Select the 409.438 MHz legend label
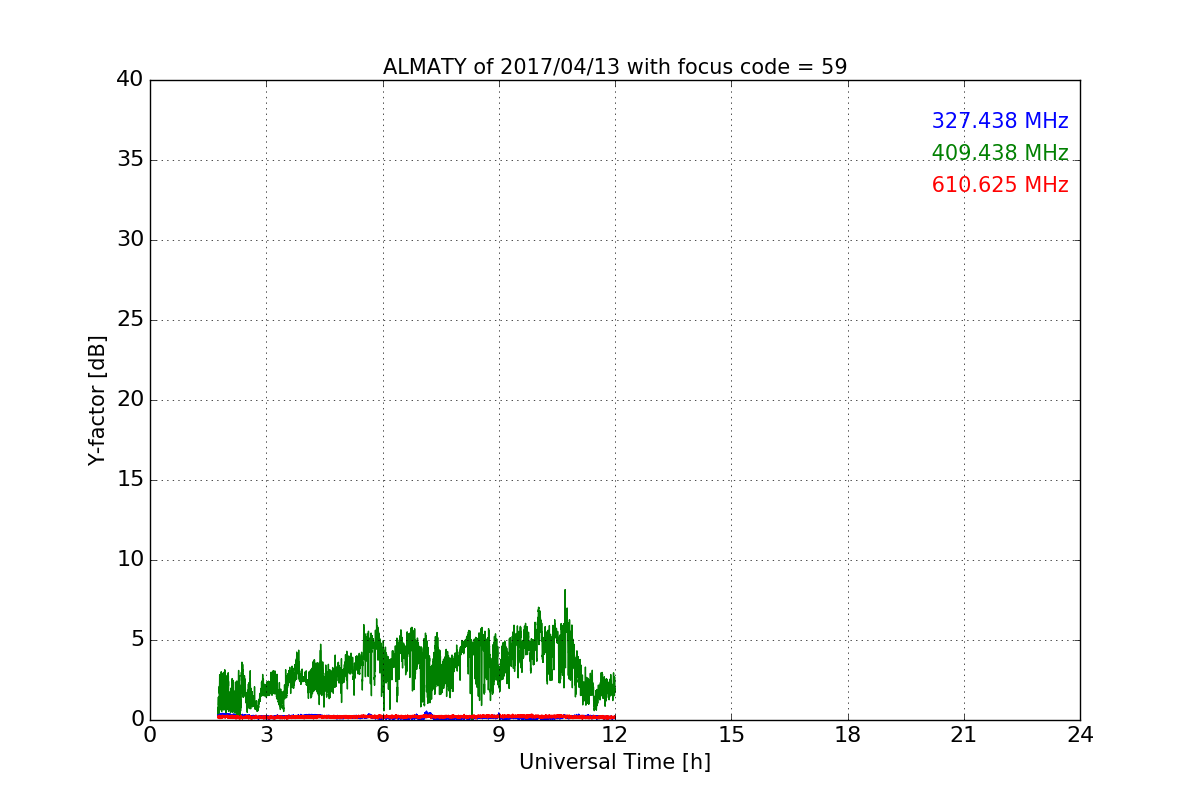This screenshot has height=800, width=1200. 1000,153
